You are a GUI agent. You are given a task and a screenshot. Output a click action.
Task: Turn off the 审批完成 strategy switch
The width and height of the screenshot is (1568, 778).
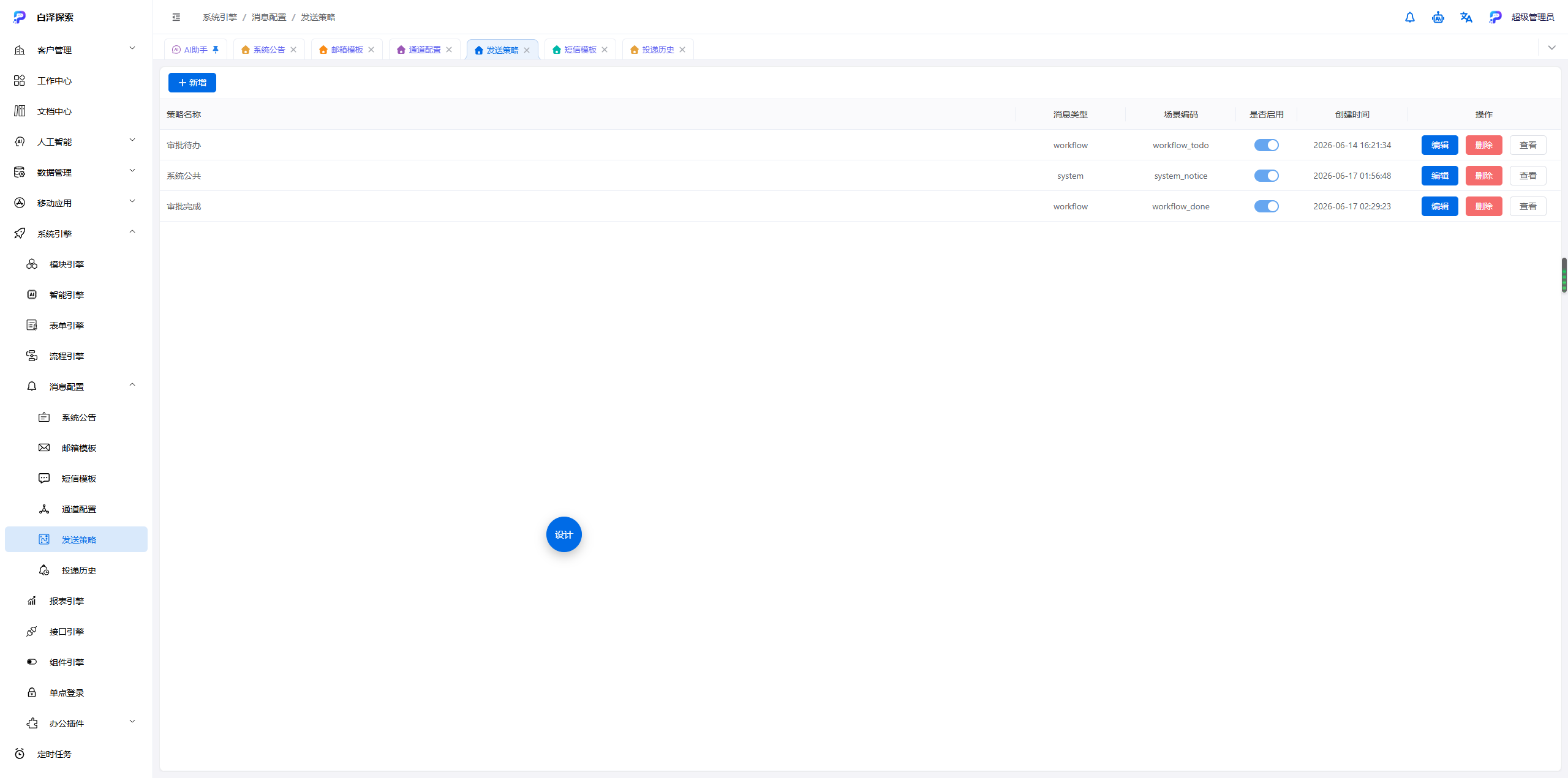(1266, 206)
